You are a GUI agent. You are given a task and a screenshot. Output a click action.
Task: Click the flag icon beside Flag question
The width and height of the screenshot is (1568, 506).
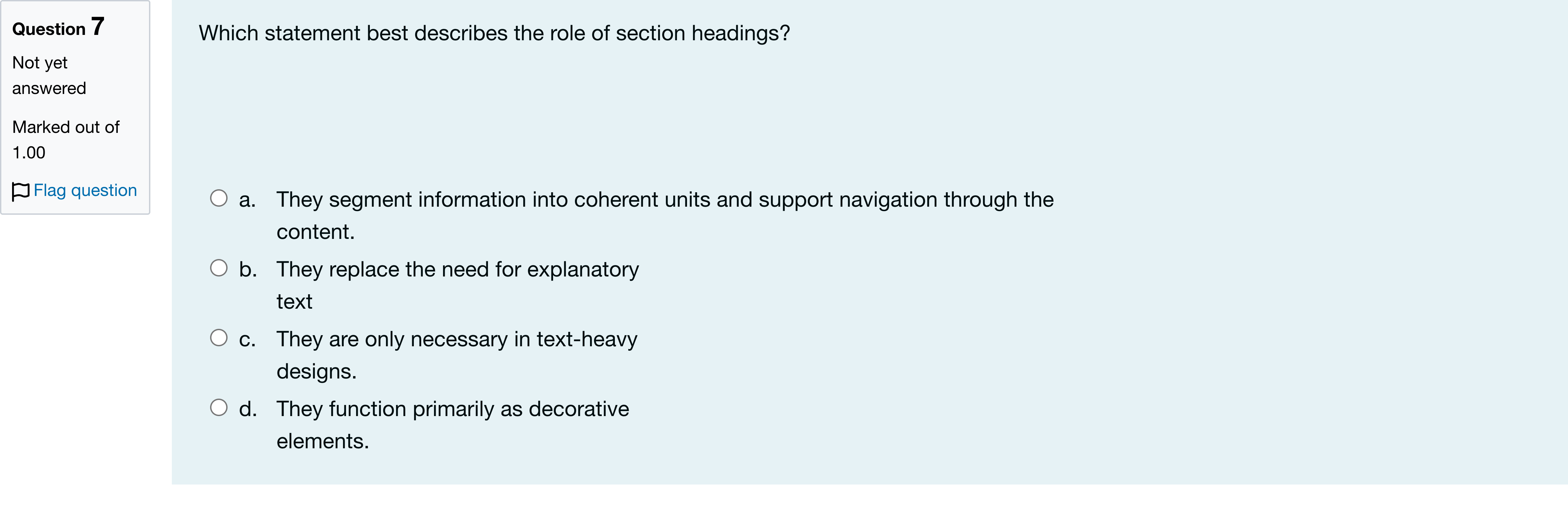(x=21, y=191)
